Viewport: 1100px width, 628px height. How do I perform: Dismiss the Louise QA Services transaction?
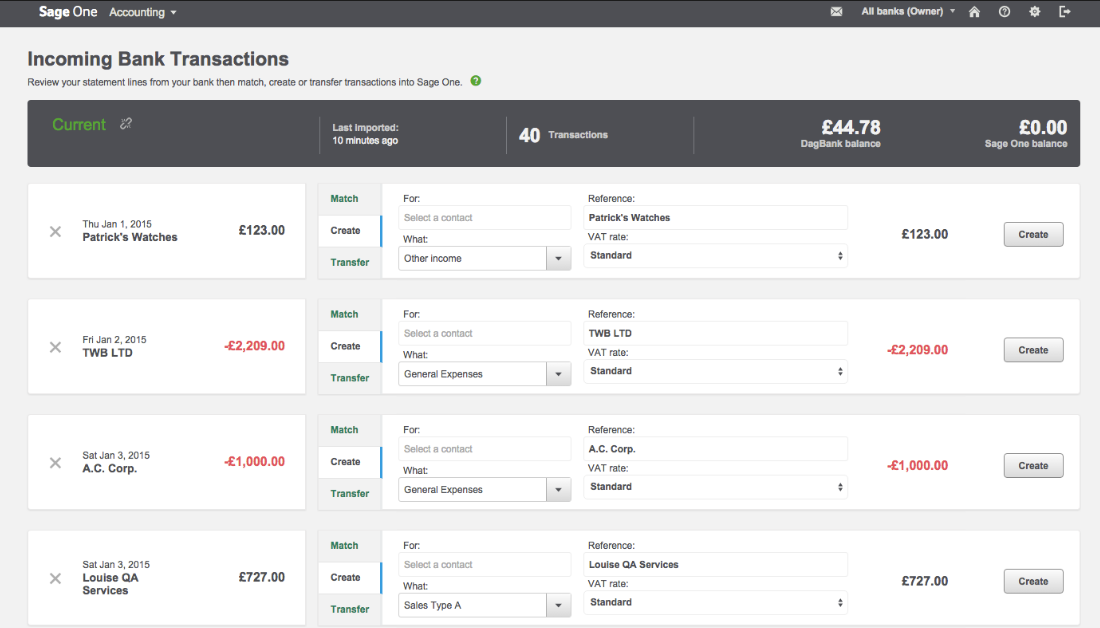pos(55,579)
